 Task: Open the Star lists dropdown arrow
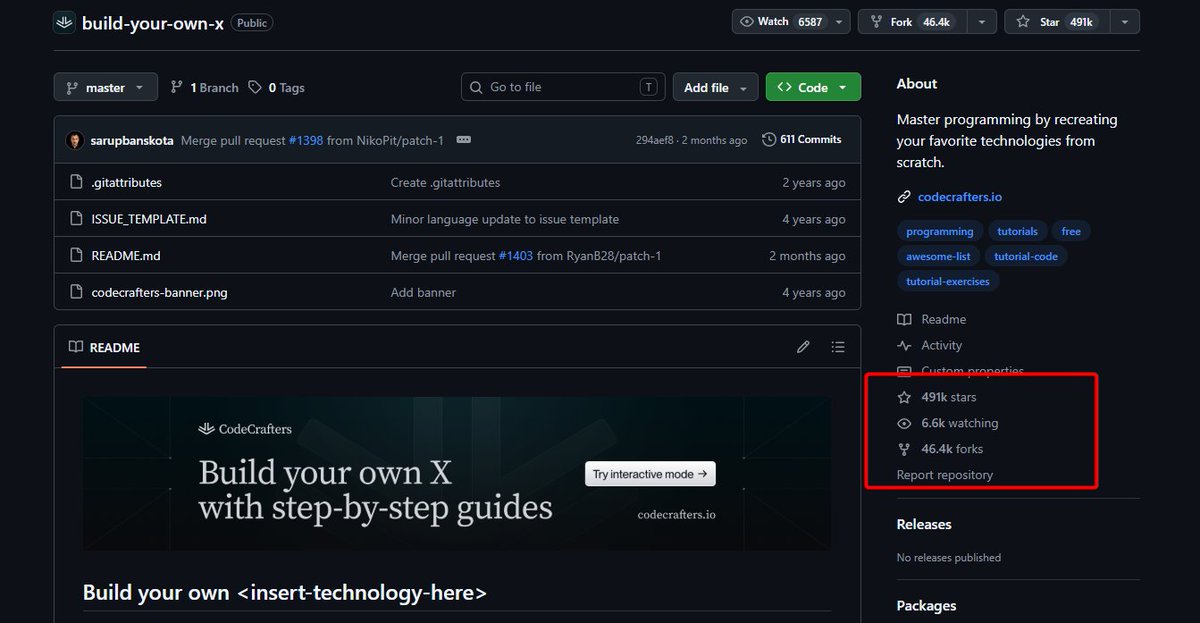1125,21
